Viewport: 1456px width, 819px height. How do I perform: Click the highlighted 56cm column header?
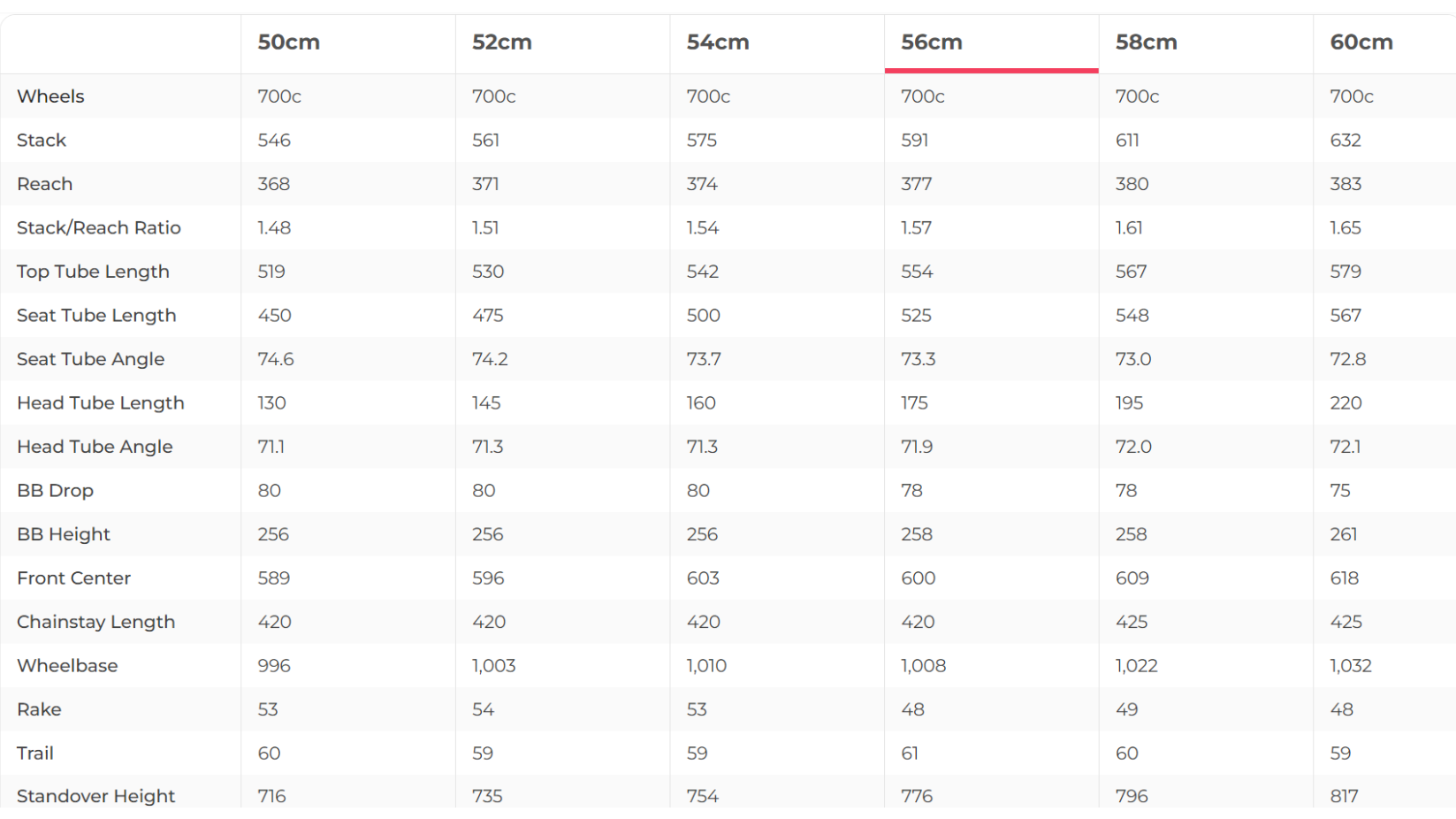point(932,42)
